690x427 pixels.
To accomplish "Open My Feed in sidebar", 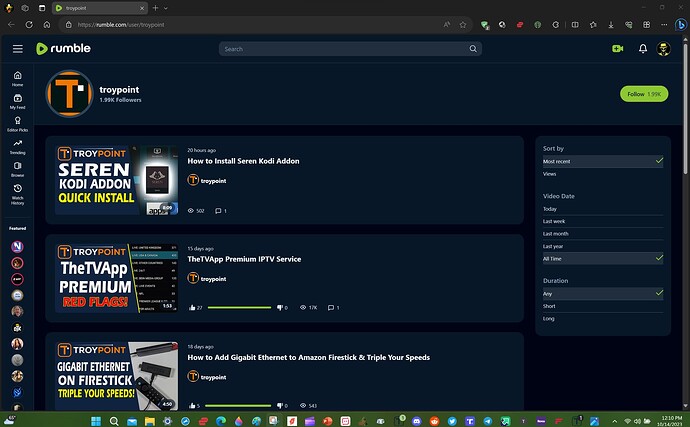I will click(x=18, y=101).
